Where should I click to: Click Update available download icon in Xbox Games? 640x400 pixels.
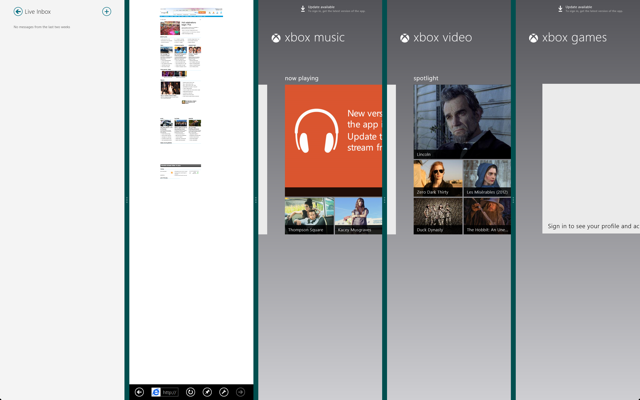pos(560,9)
